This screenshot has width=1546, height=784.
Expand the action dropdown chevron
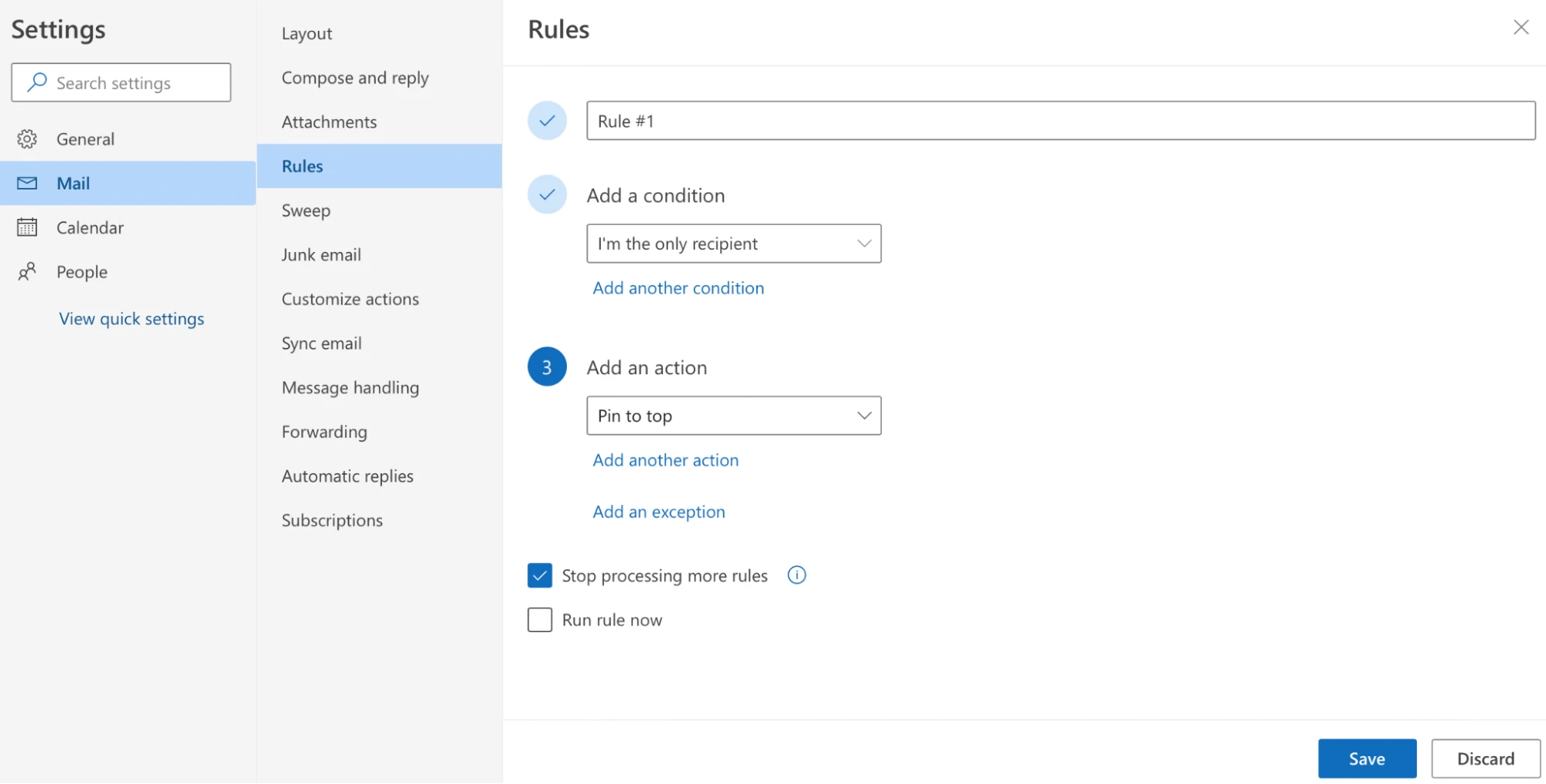pyautogui.click(x=864, y=415)
